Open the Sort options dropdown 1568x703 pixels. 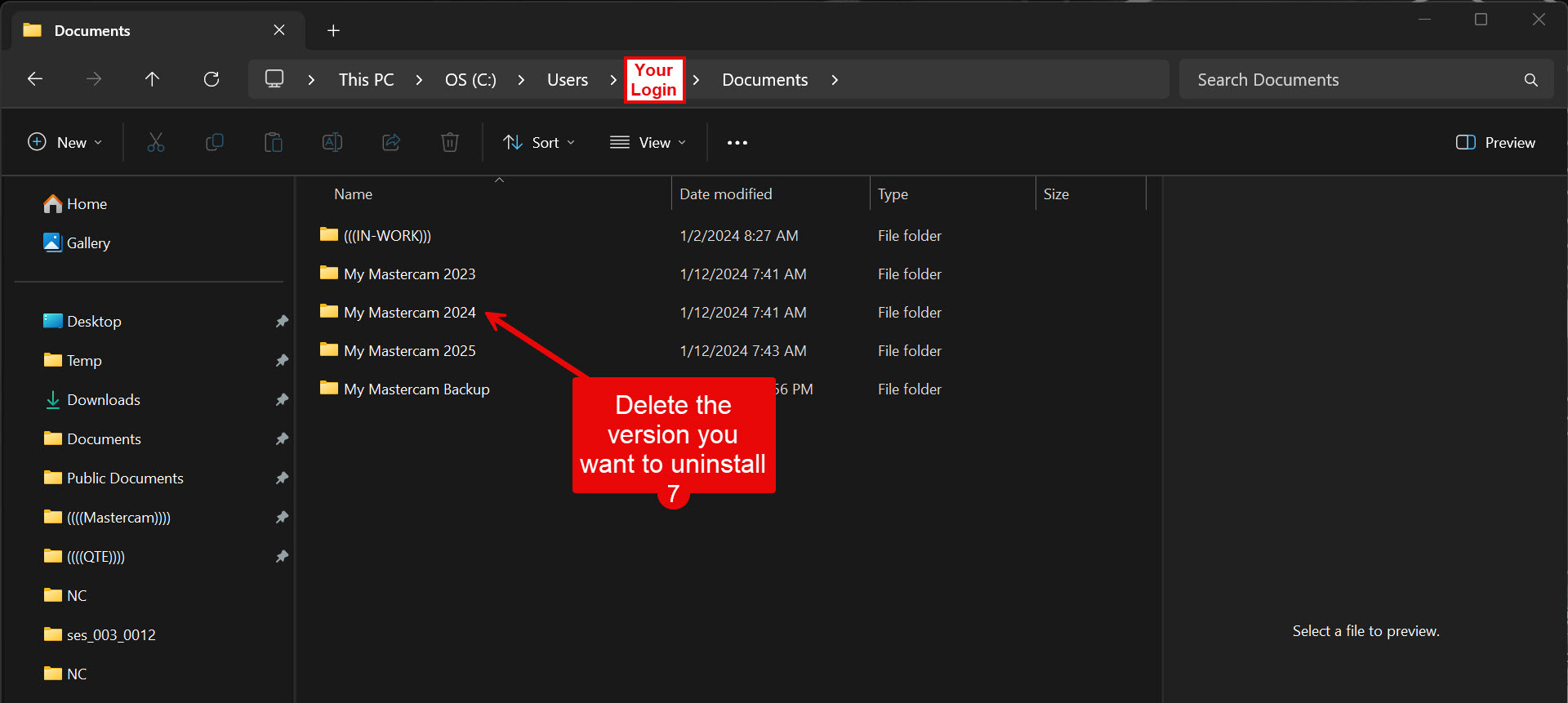[x=539, y=143]
